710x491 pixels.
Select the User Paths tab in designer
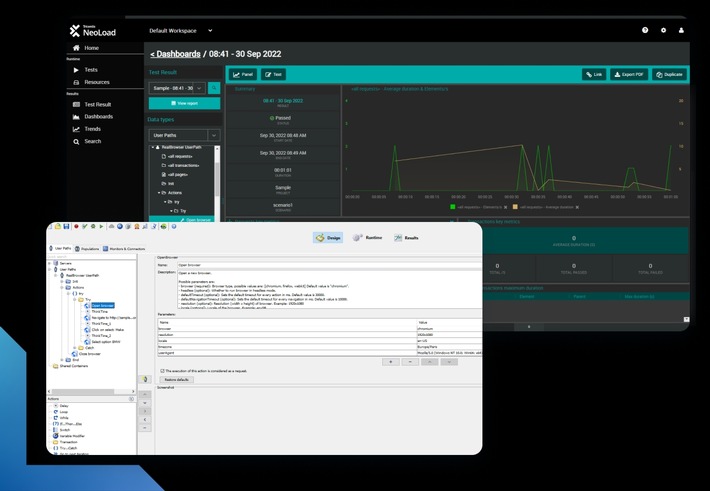(61, 248)
